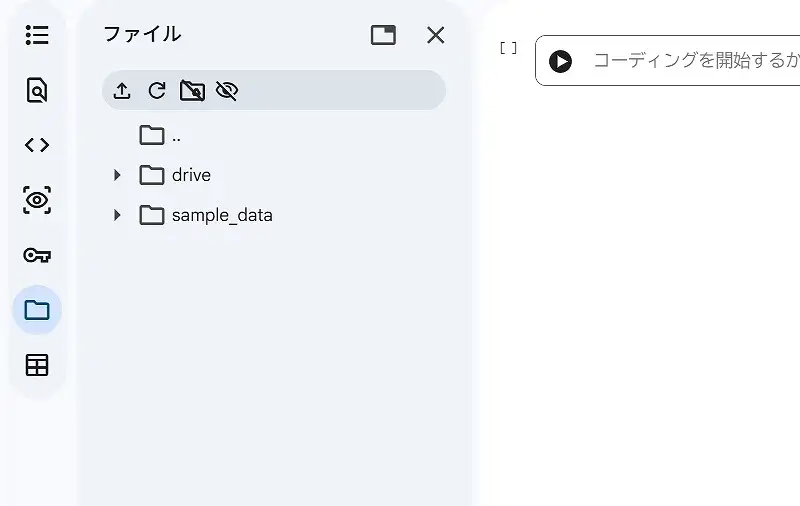The width and height of the screenshot is (800, 506).
Task: Mount Google Drive from the toolbar
Action: (192, 91)
